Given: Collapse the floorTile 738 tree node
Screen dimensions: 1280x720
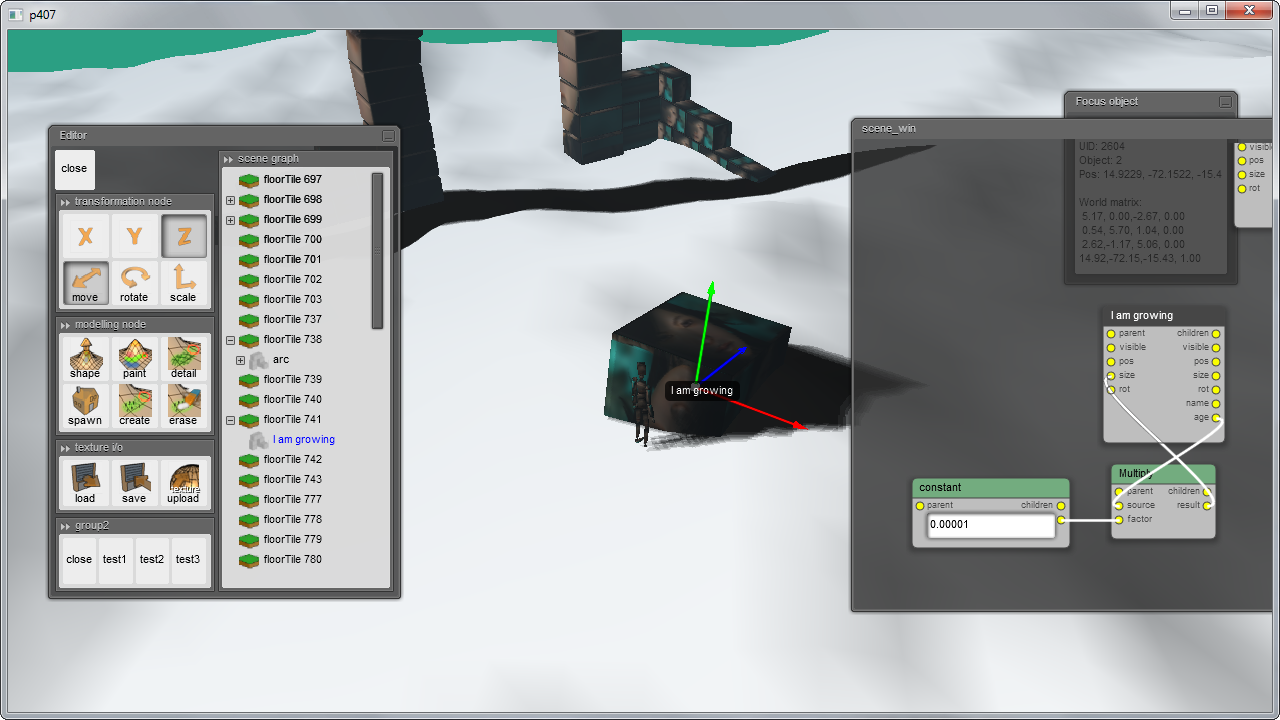Looking at the screenshot, I should point(231,340).
